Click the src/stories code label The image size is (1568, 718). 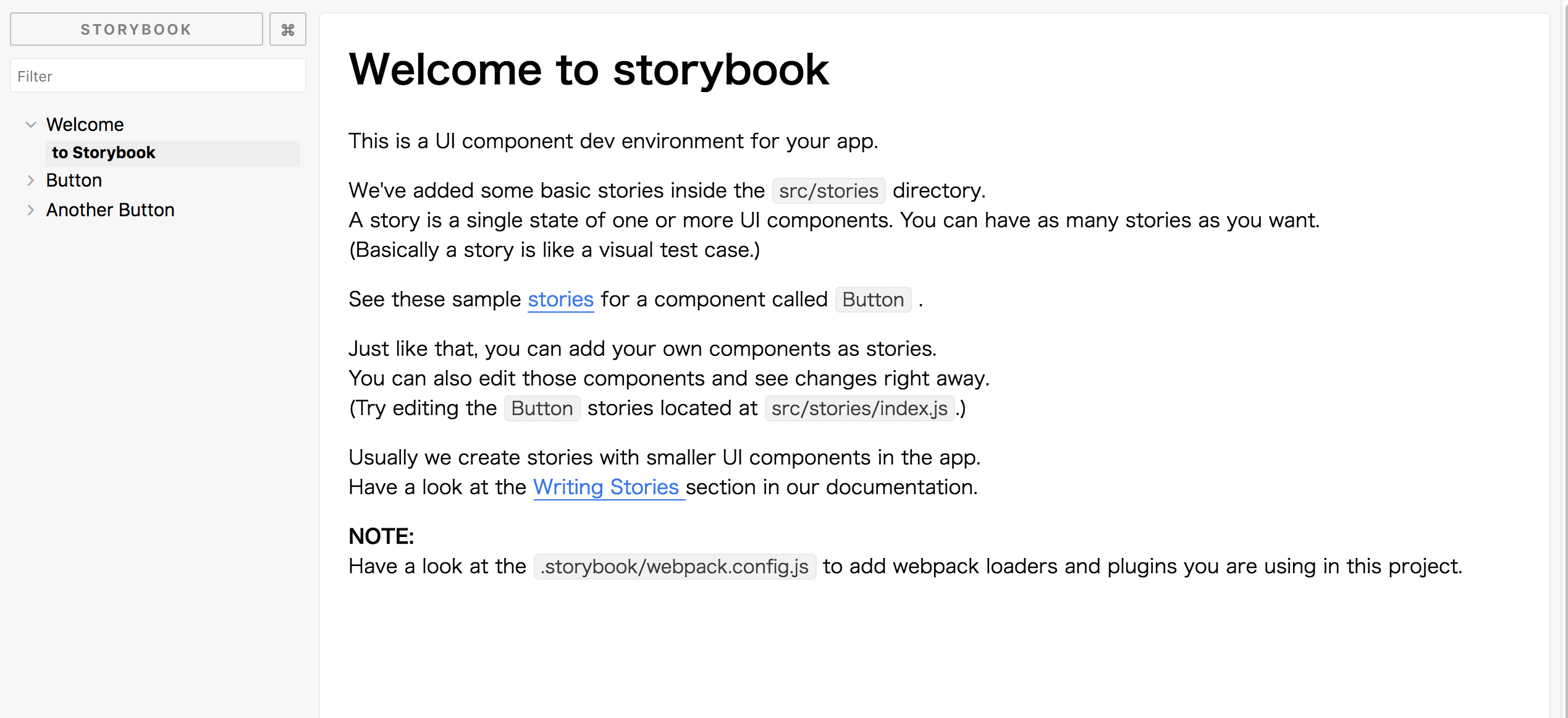[828, 191]
